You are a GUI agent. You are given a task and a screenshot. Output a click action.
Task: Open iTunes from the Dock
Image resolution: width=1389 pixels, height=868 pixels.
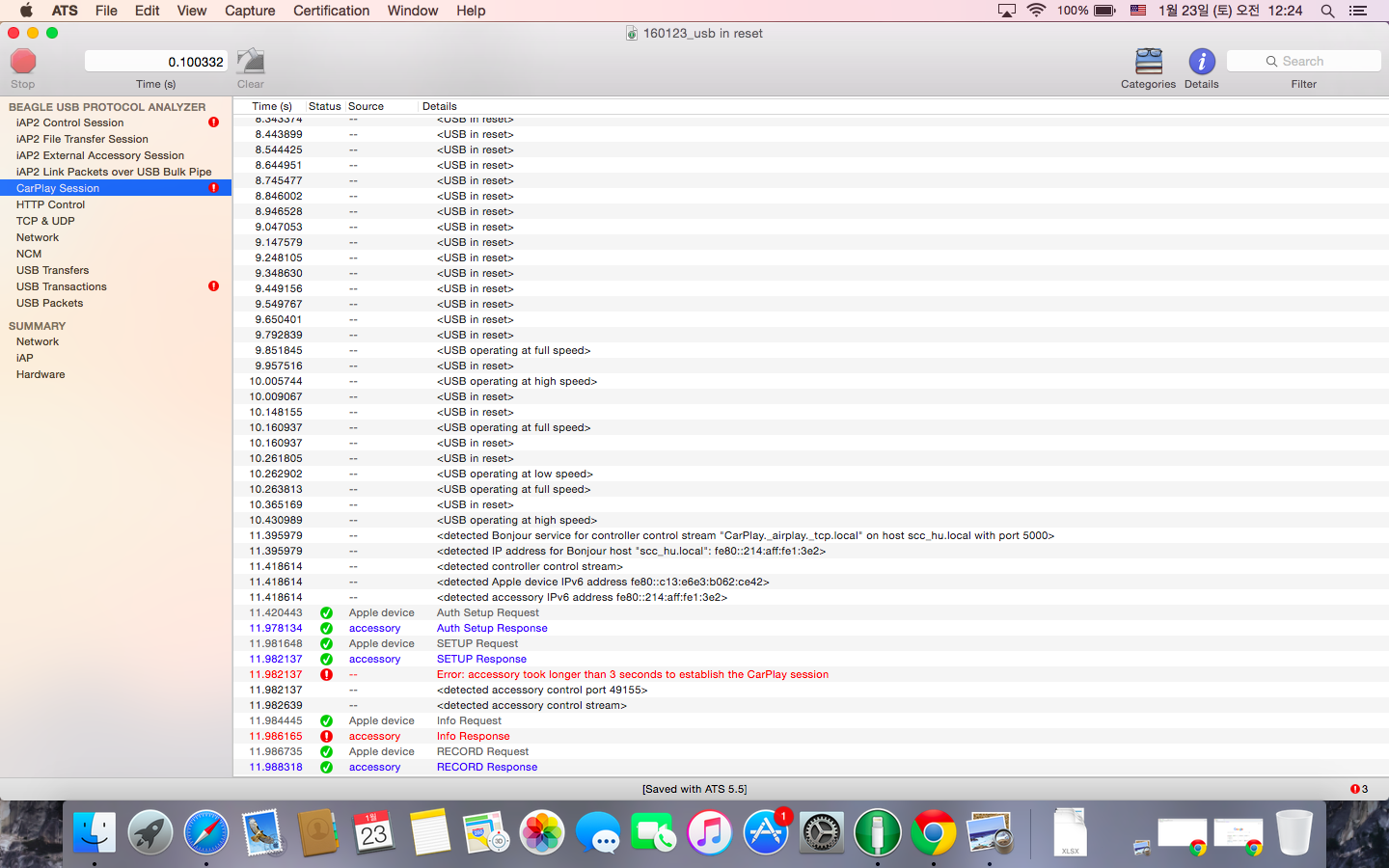710,832
